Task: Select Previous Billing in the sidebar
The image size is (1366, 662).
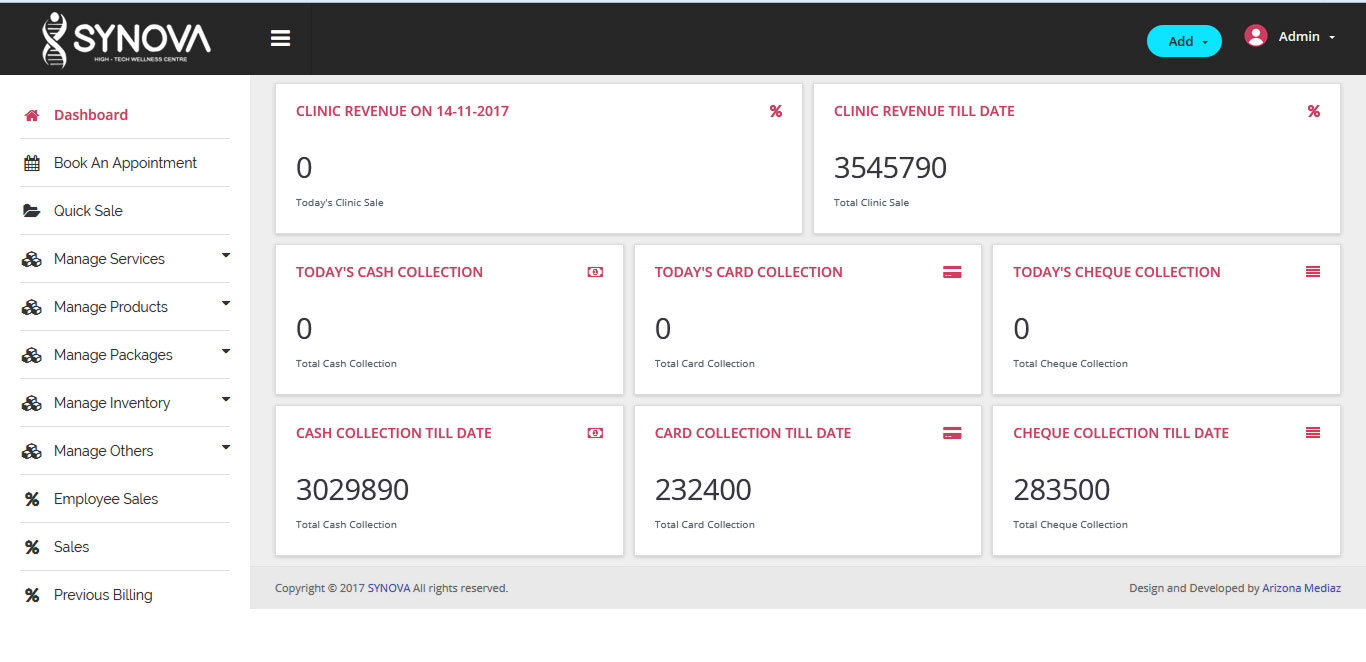Action: [x=103, y=595]
